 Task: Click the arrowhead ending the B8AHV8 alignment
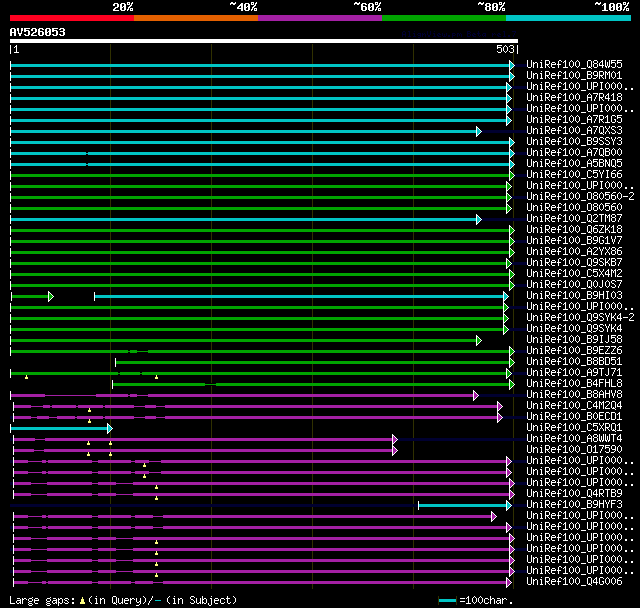tap(476, 395)
